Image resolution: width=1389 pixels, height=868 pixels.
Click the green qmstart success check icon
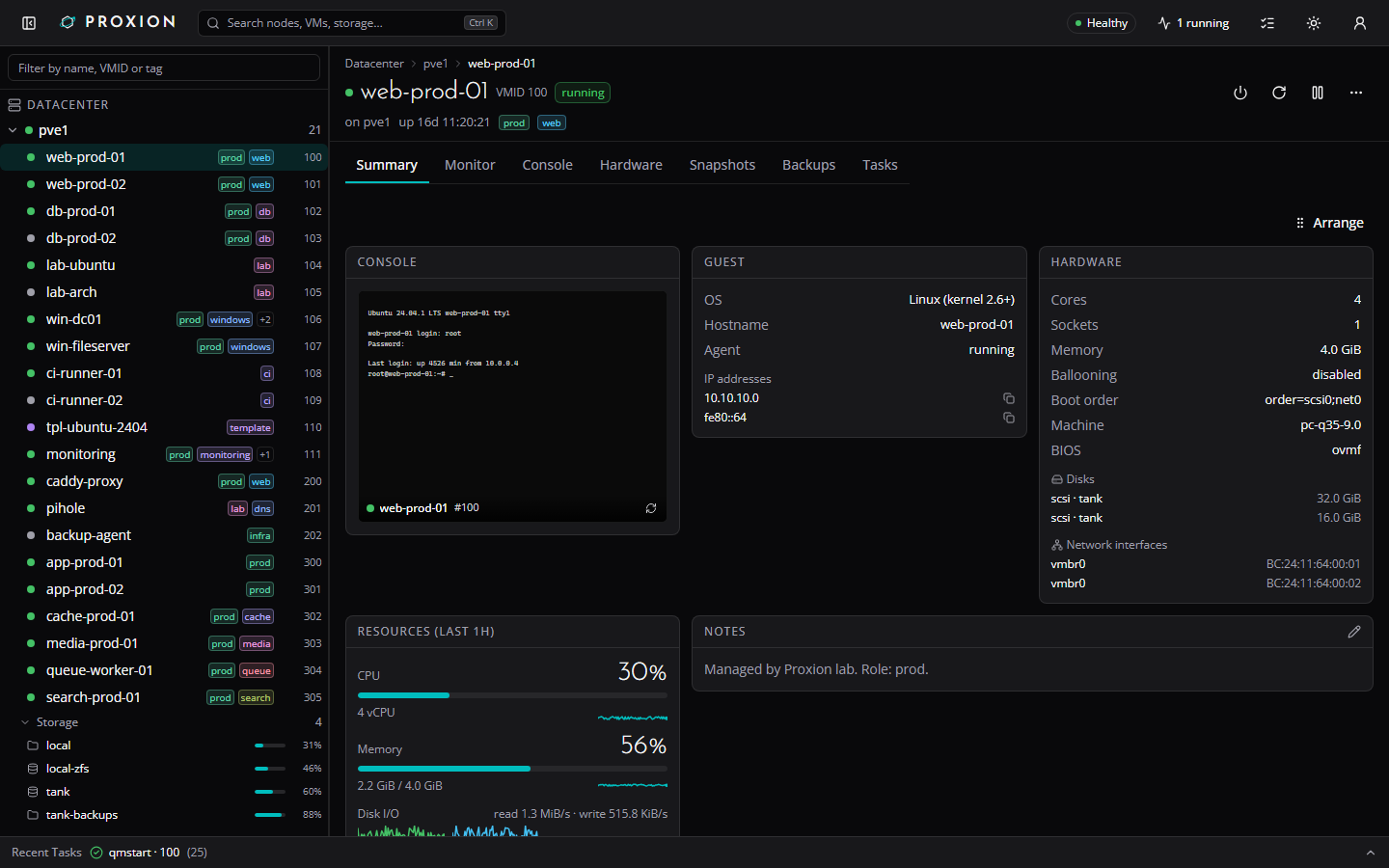[x=96, y=853]
